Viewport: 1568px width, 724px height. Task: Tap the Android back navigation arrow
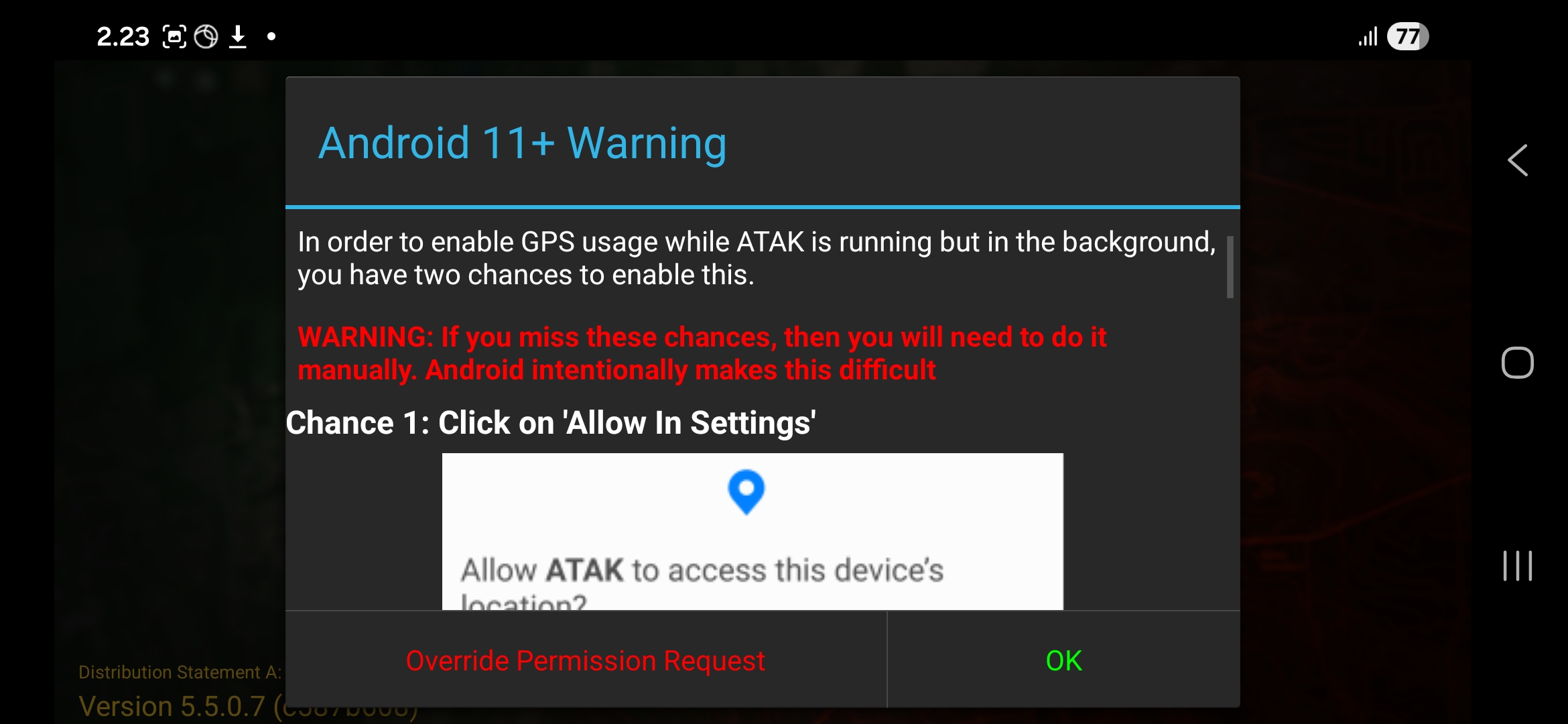click(1518, 160)
